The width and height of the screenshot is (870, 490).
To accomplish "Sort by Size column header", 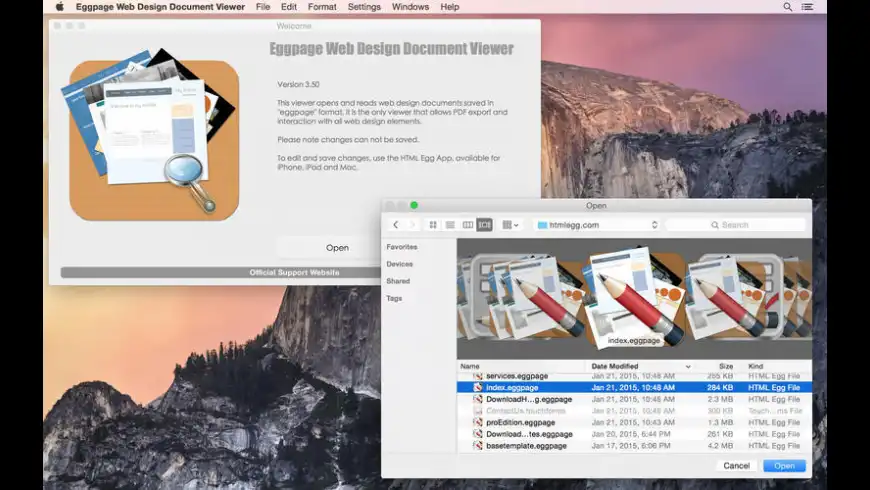I will pyautogui.click(x=726, y=366).
